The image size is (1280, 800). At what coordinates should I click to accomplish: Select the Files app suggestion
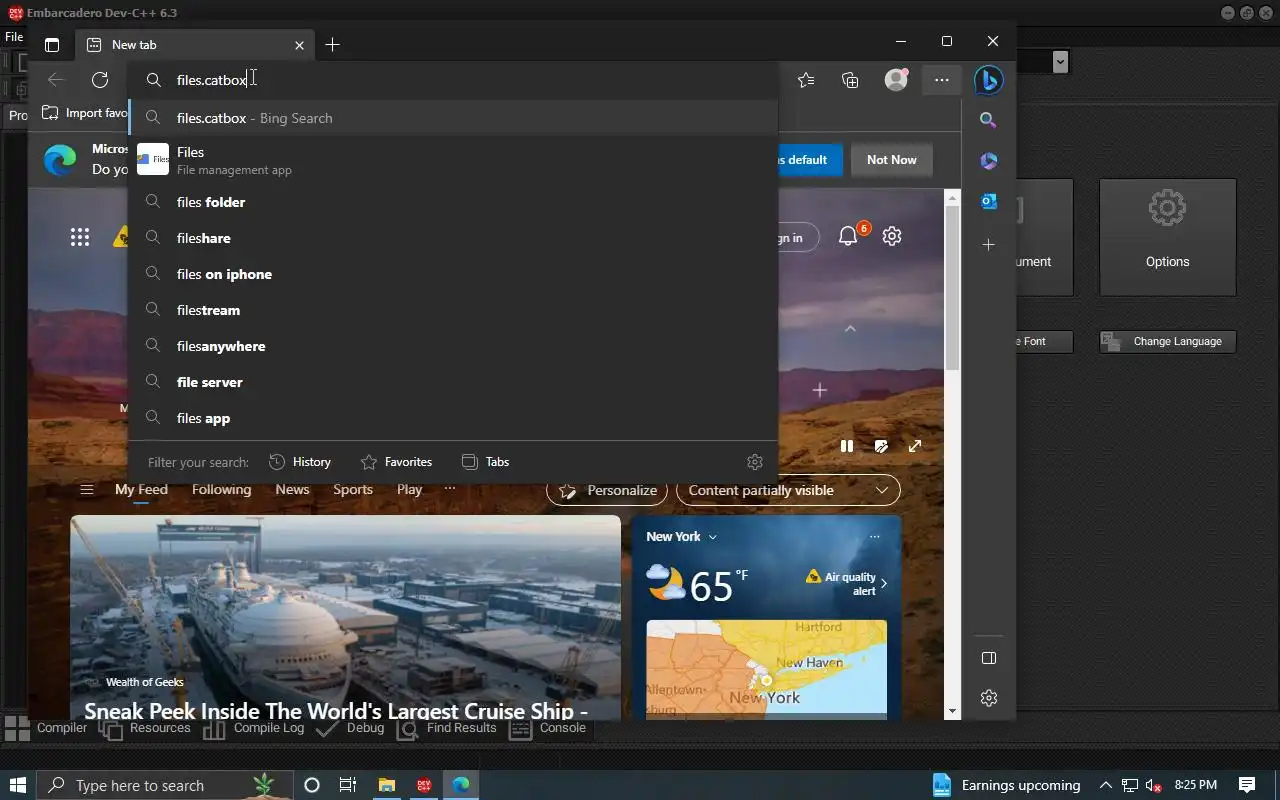click(x=453, y=160)
